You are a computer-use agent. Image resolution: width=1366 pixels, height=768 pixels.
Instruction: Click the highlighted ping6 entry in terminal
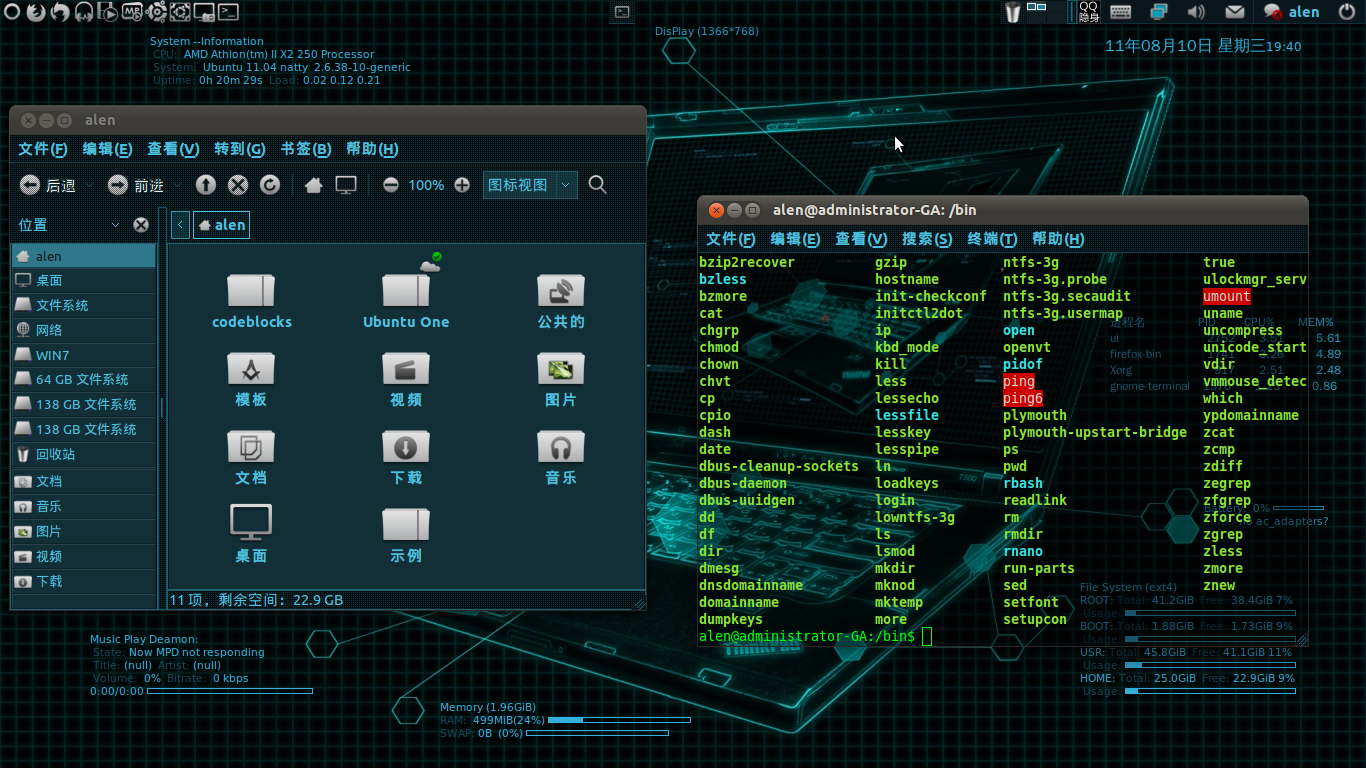(1023, 398)
